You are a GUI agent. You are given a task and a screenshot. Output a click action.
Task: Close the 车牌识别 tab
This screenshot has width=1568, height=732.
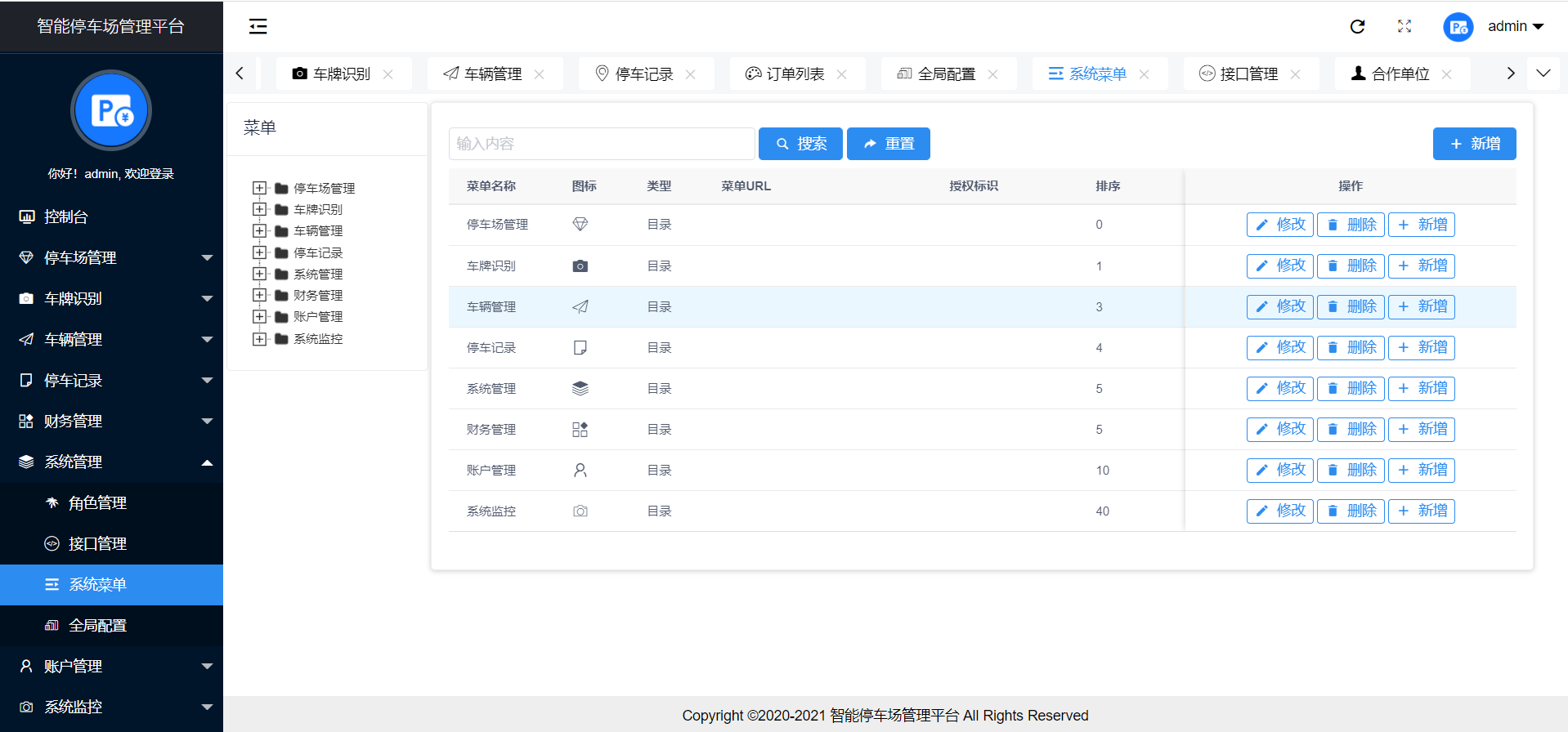click(x=388, y=74)
